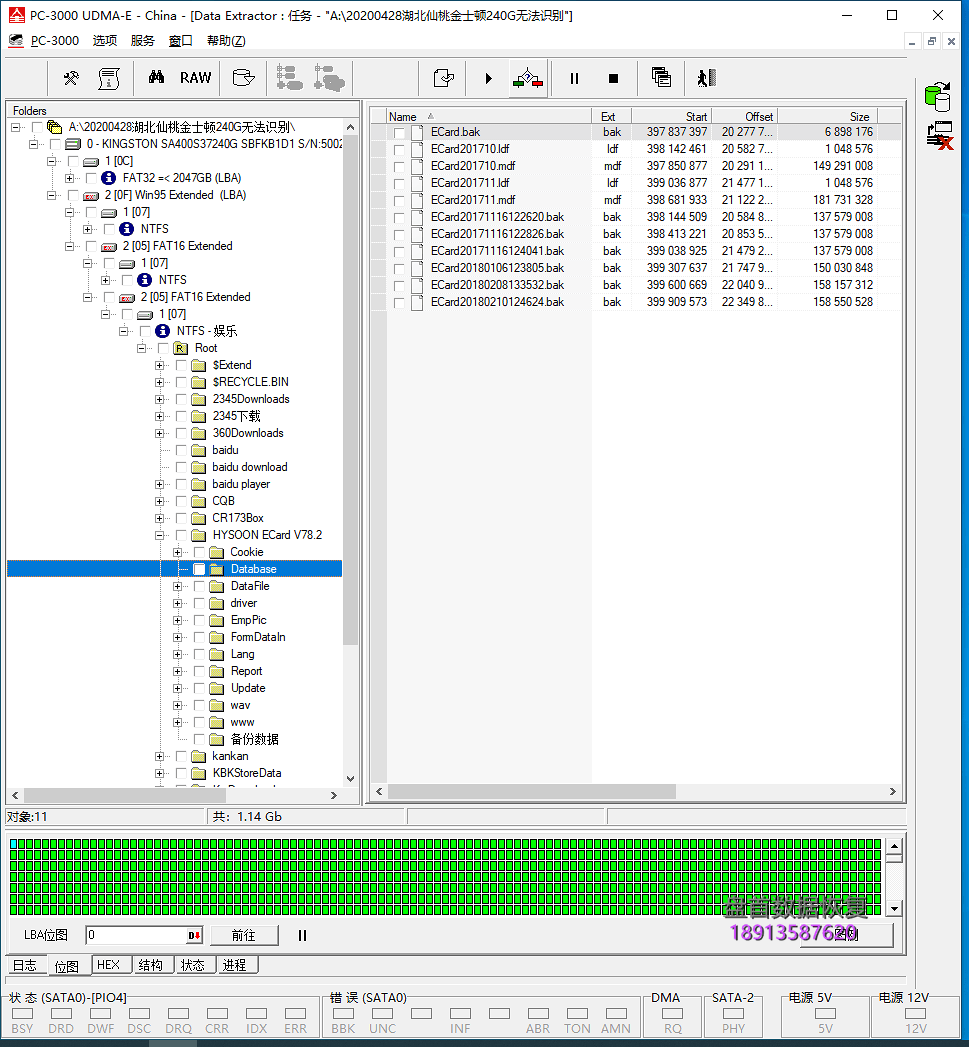Click the PC-3000 app icon in menu bar
969x1047 pixels.
pyautogui.click(x=16, y=41)
